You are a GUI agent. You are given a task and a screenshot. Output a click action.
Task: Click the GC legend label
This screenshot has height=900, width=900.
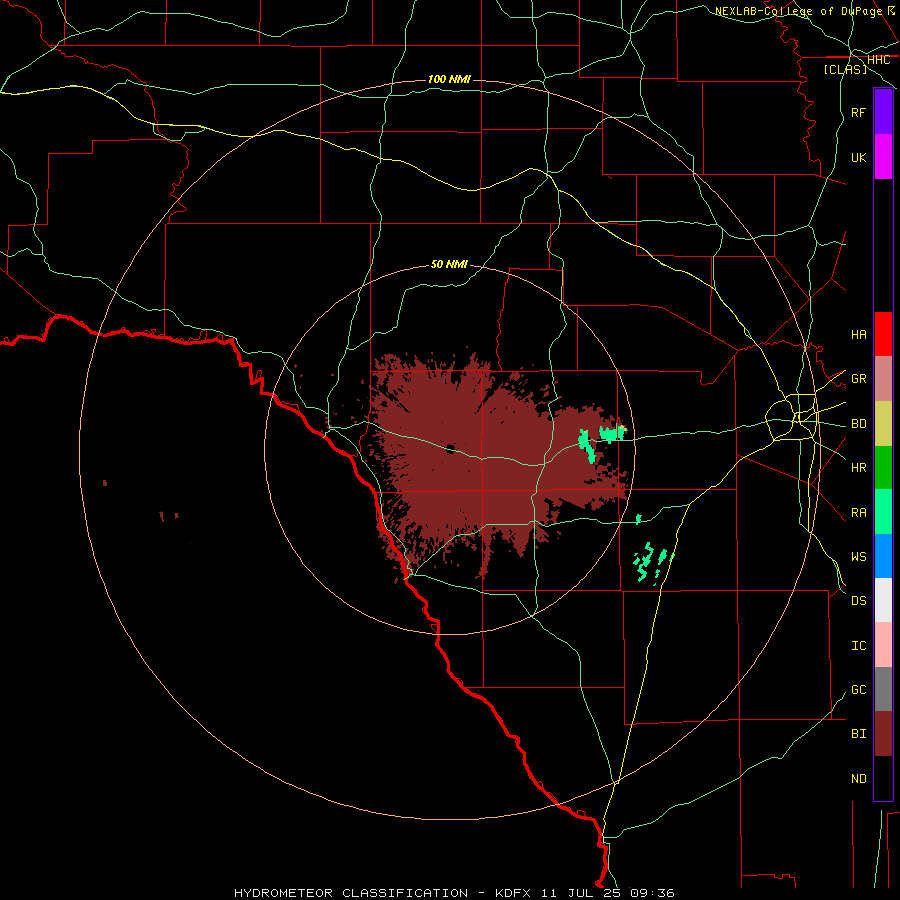(859, 690)
